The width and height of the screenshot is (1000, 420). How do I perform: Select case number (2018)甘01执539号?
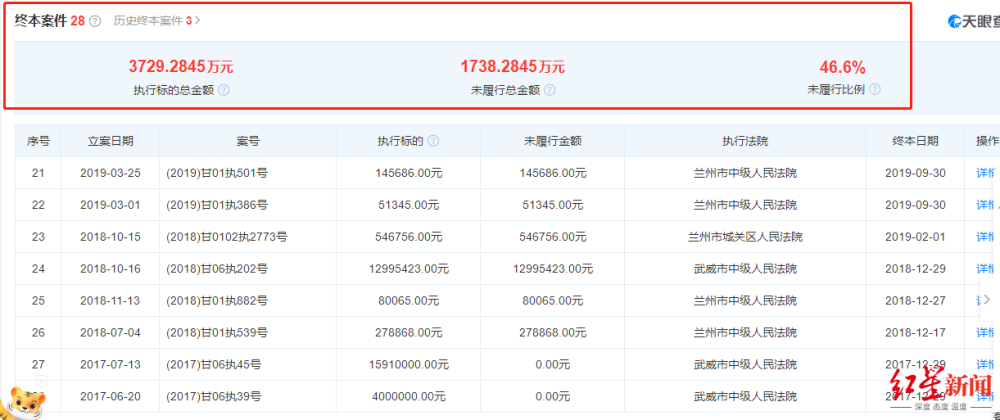click(x=216, y=332)
